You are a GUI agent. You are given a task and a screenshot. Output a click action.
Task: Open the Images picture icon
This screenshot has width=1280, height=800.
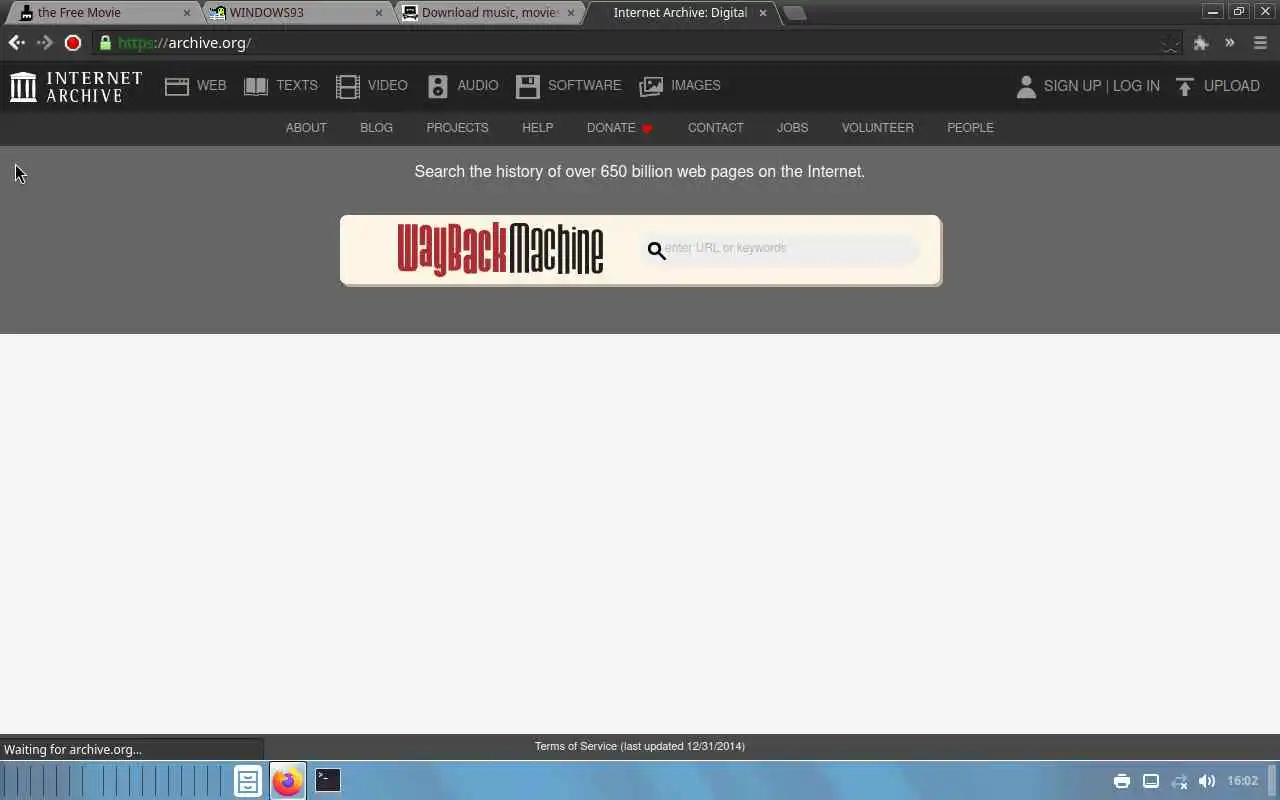pos(651,87)
